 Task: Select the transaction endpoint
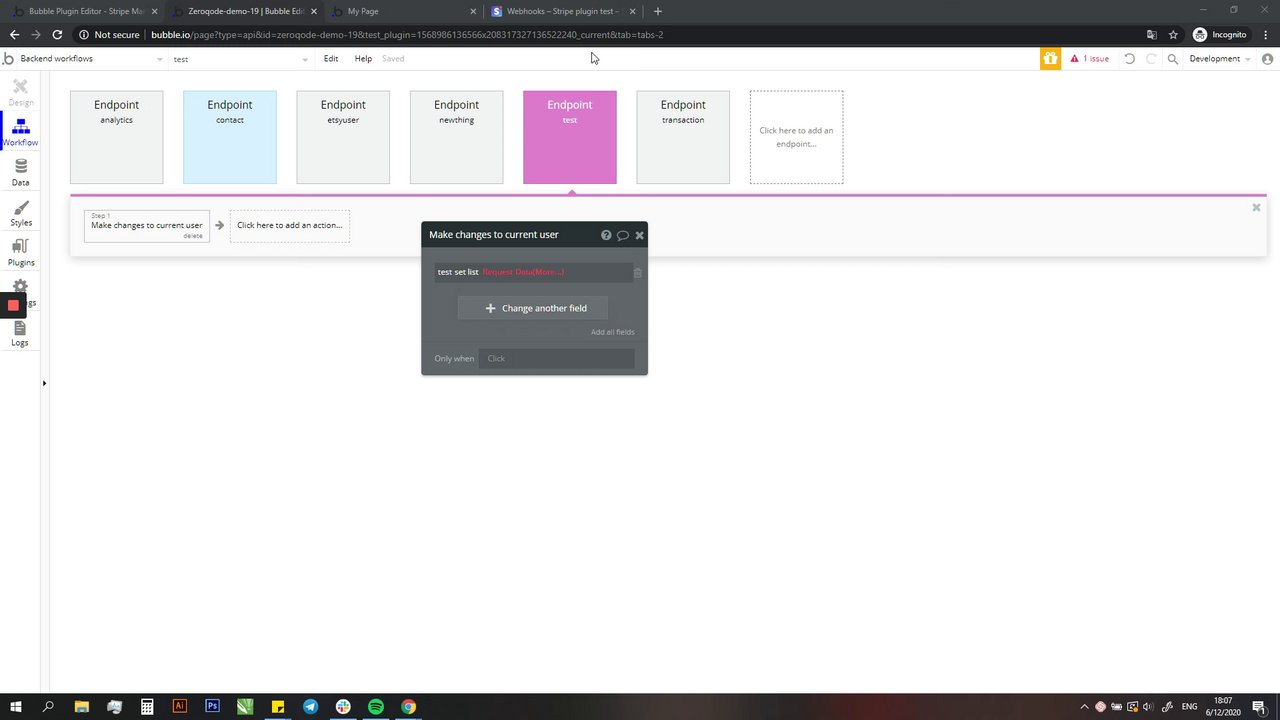coord(683,137)
